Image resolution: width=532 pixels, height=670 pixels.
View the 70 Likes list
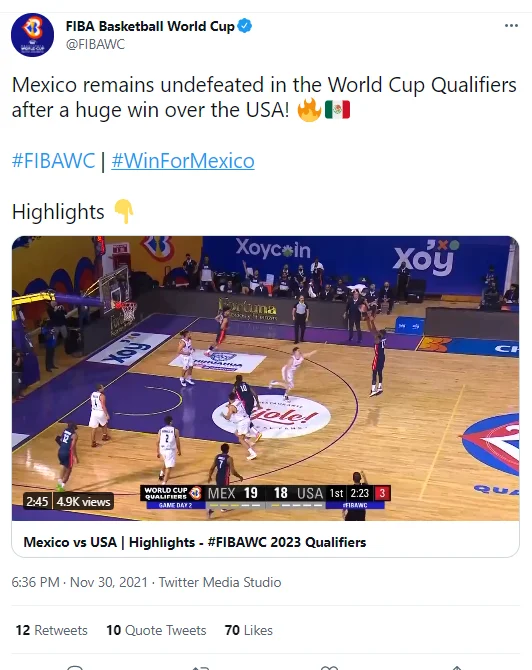click(248, 630)
